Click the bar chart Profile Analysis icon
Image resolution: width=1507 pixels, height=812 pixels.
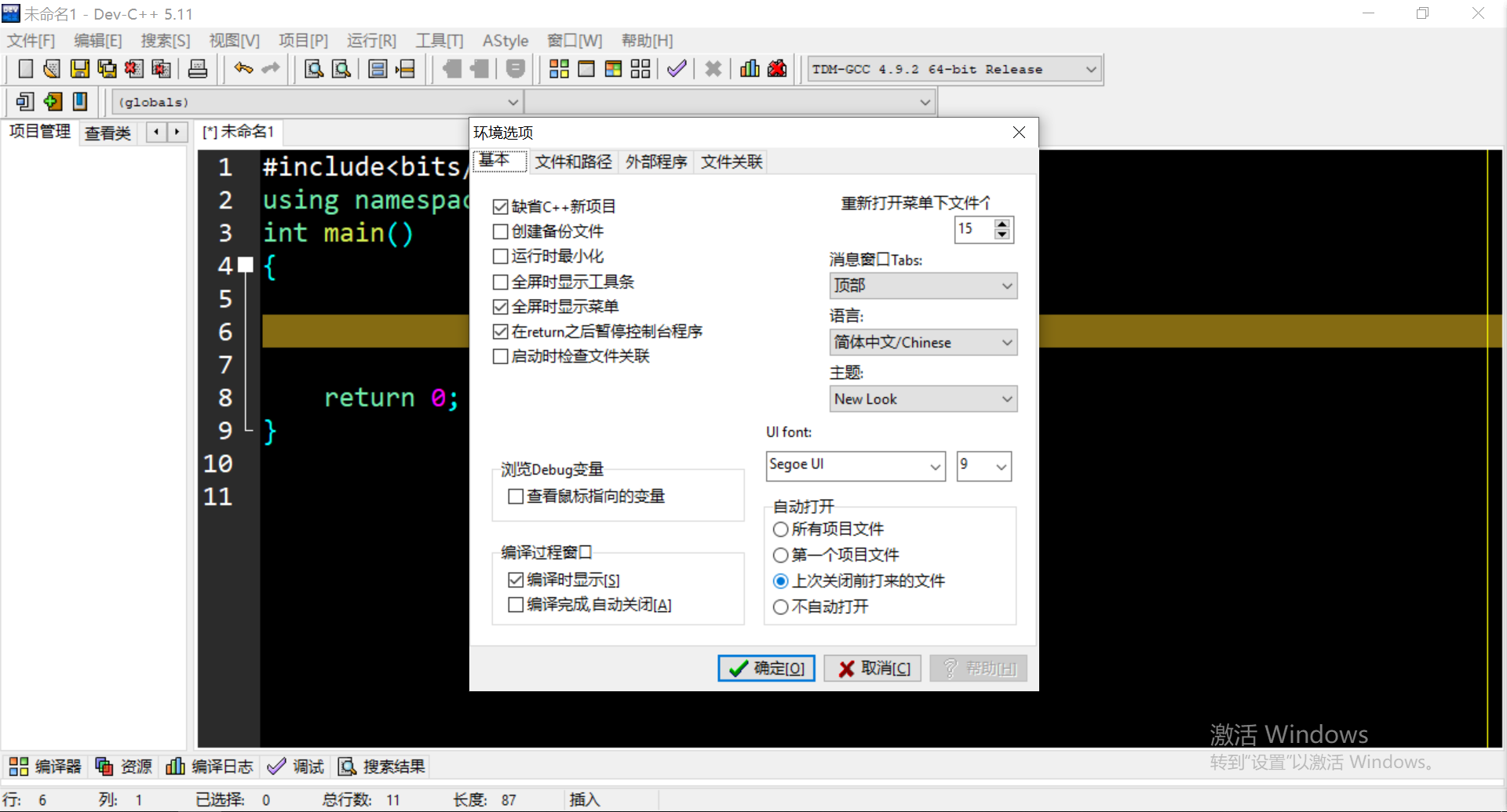[750, 69]
